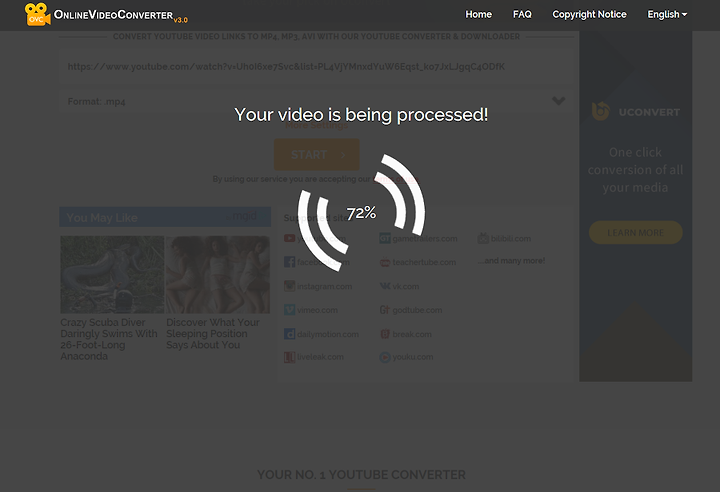Open the FAQ page

pos(522,14)
